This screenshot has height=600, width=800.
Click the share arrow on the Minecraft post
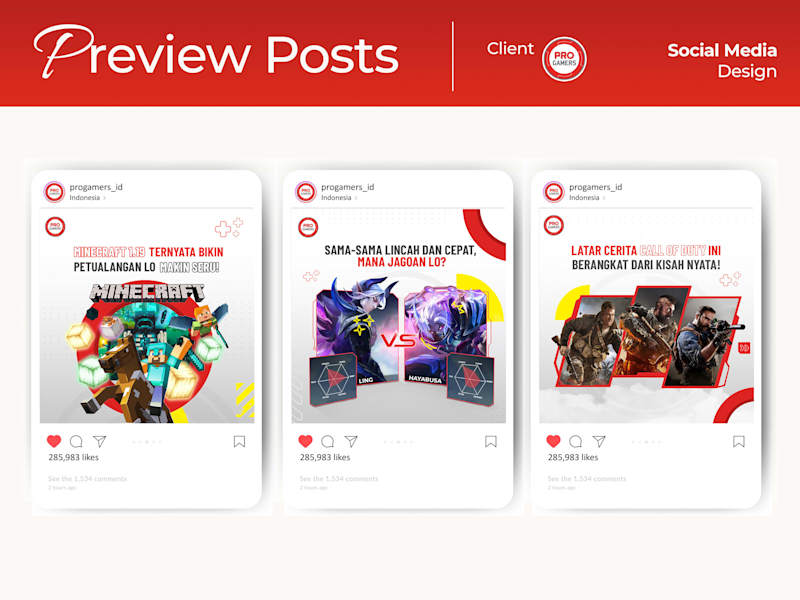99,441
